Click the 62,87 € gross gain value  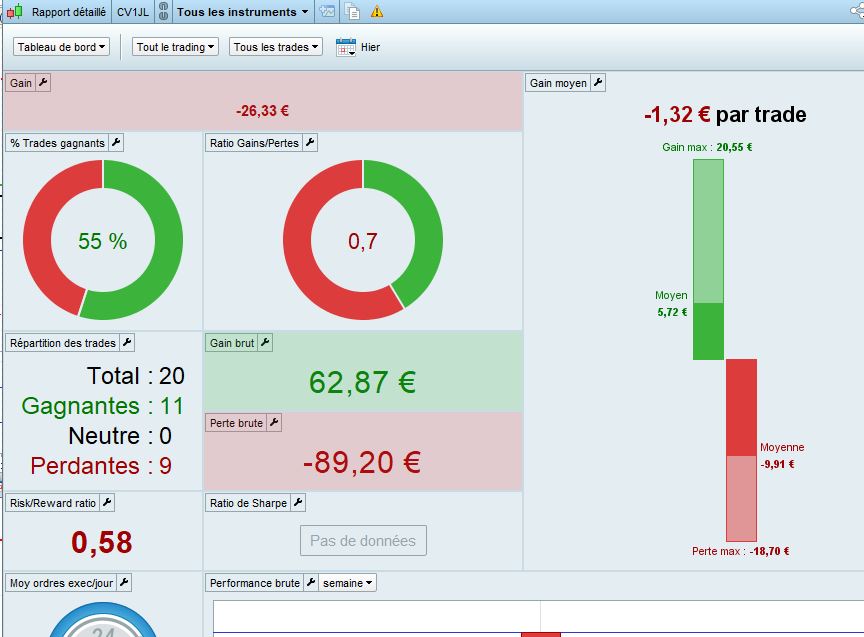tap(363, 382)
